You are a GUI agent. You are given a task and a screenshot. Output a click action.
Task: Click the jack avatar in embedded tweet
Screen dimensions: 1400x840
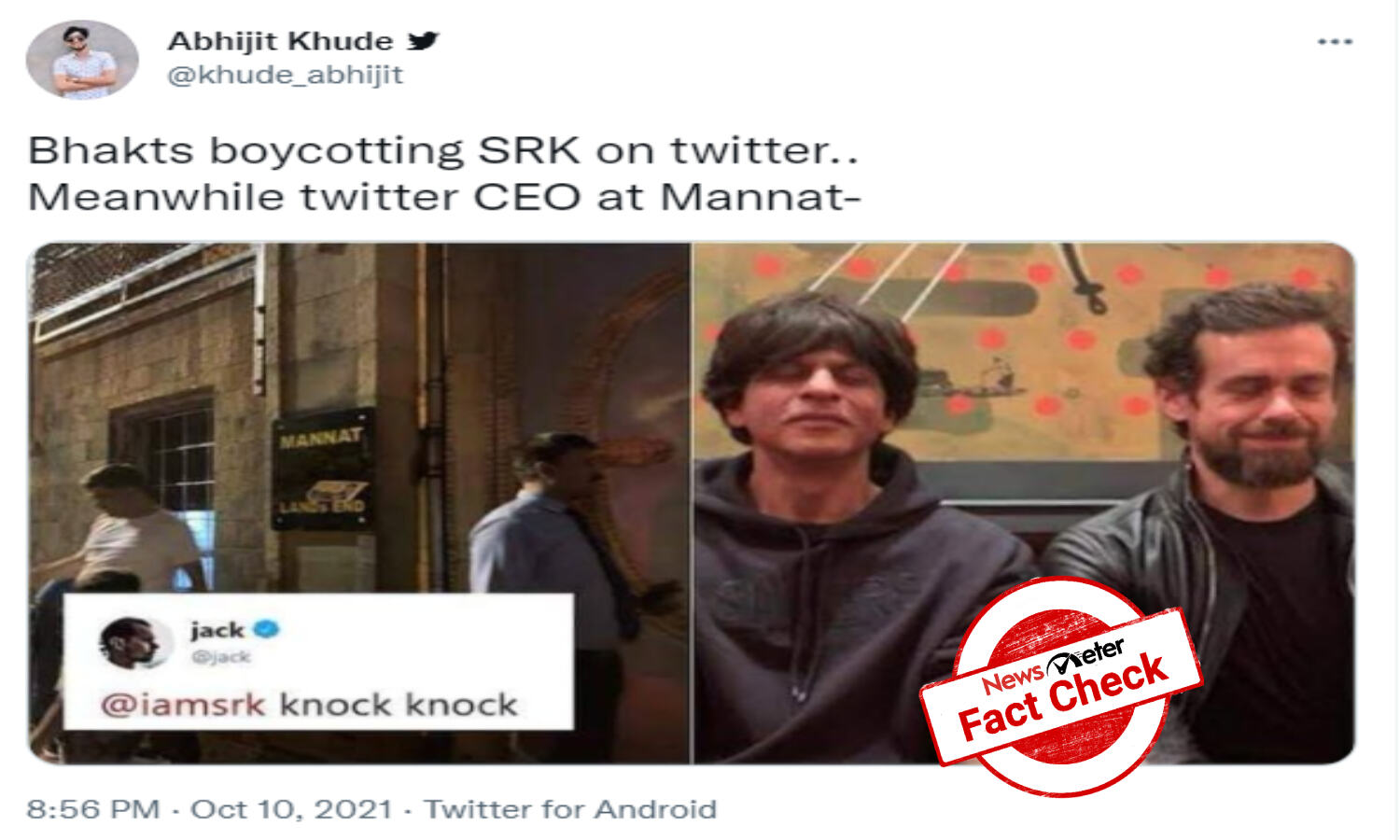coord(135,642)
